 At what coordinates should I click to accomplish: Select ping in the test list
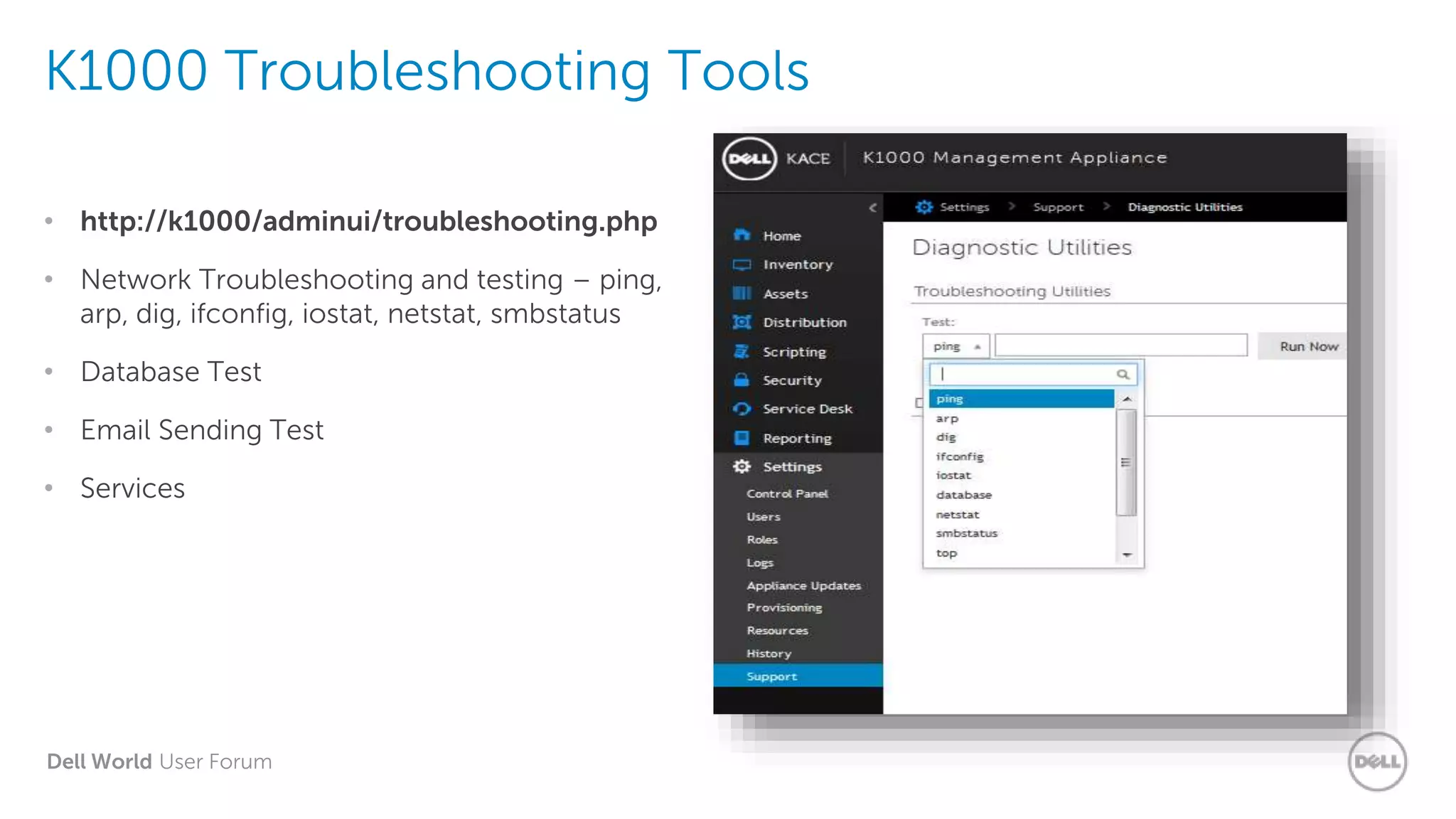click(x=1022, y=399)
